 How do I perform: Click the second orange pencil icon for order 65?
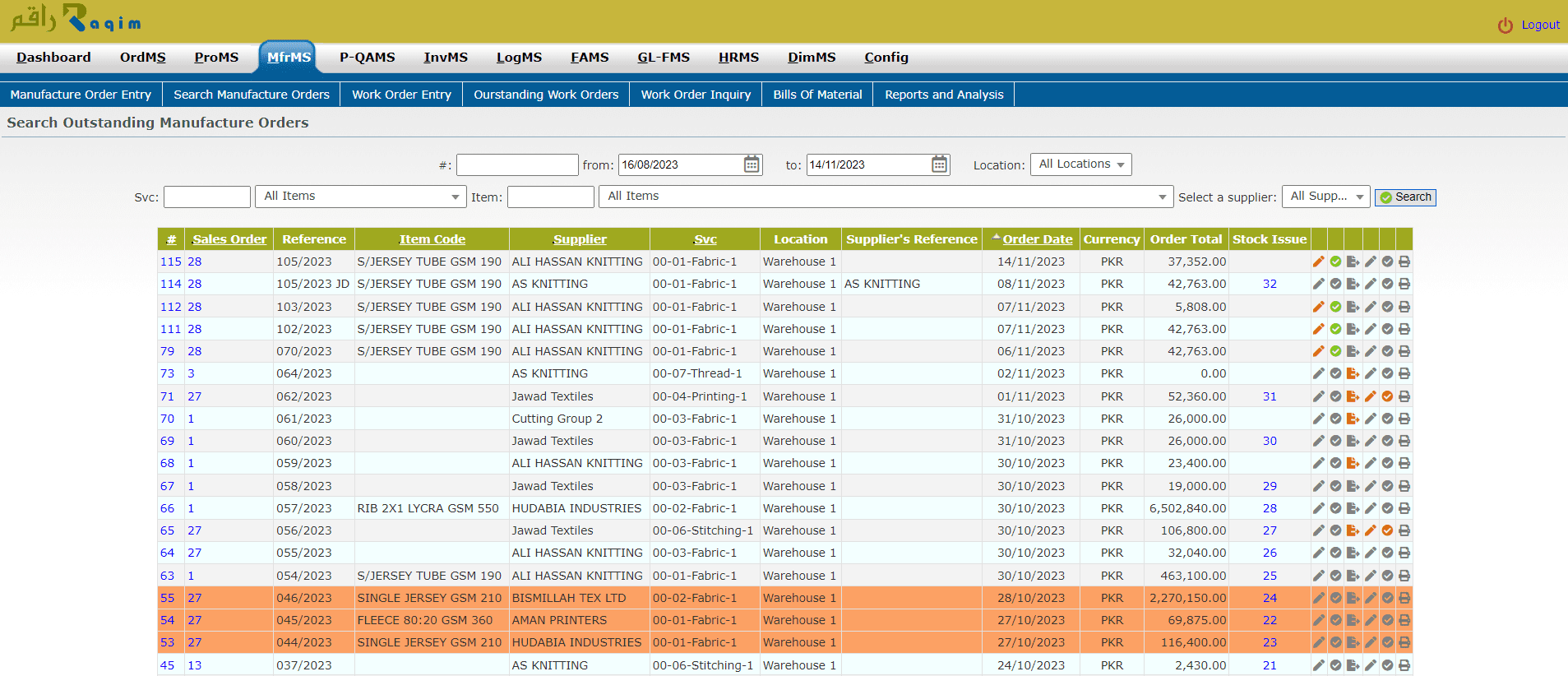click(x=1370, y=530)
